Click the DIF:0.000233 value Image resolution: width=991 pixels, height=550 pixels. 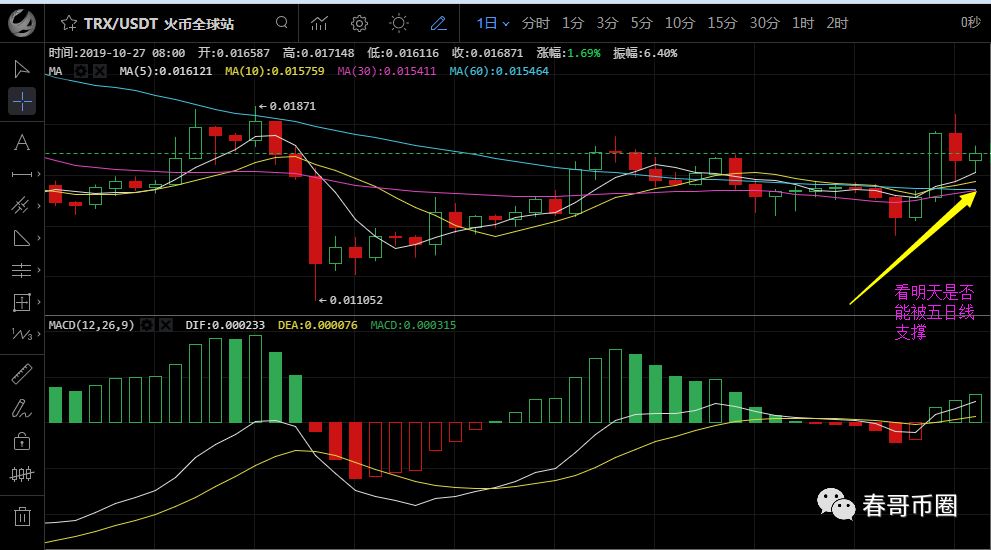click(x=225, y=325)
